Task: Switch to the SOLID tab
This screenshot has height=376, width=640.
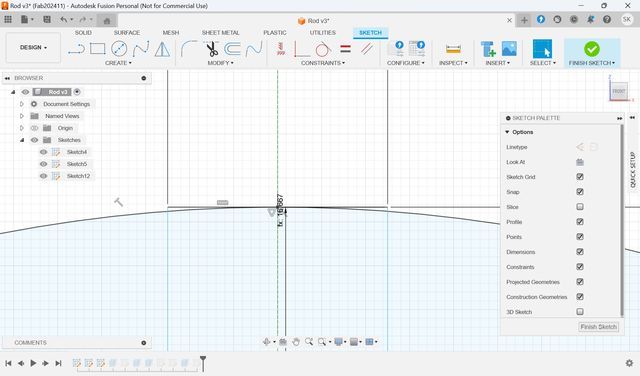Action: (83, 33)
